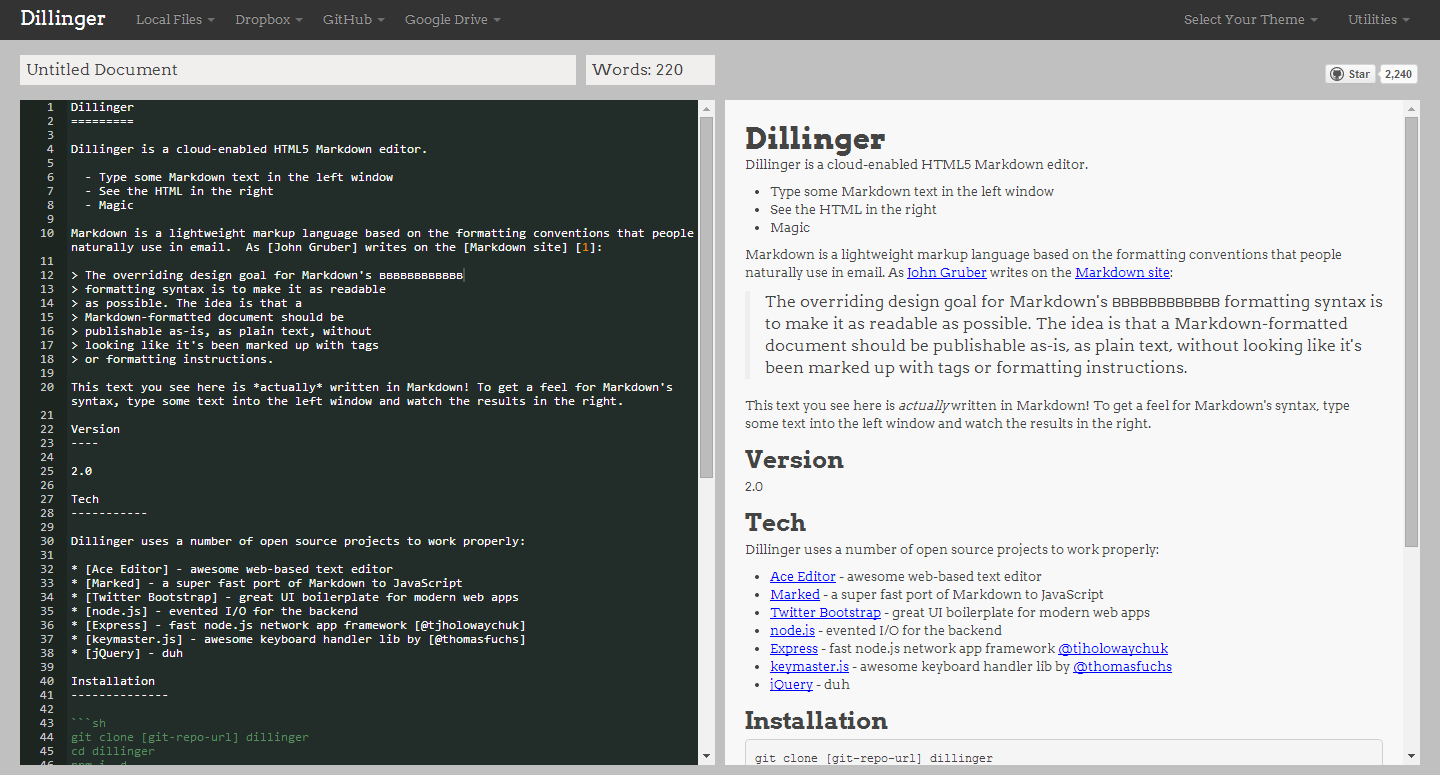Click the large Dillinger heading in preview
This screenshot has width=1440, height=775.
[x=815, y=139]
